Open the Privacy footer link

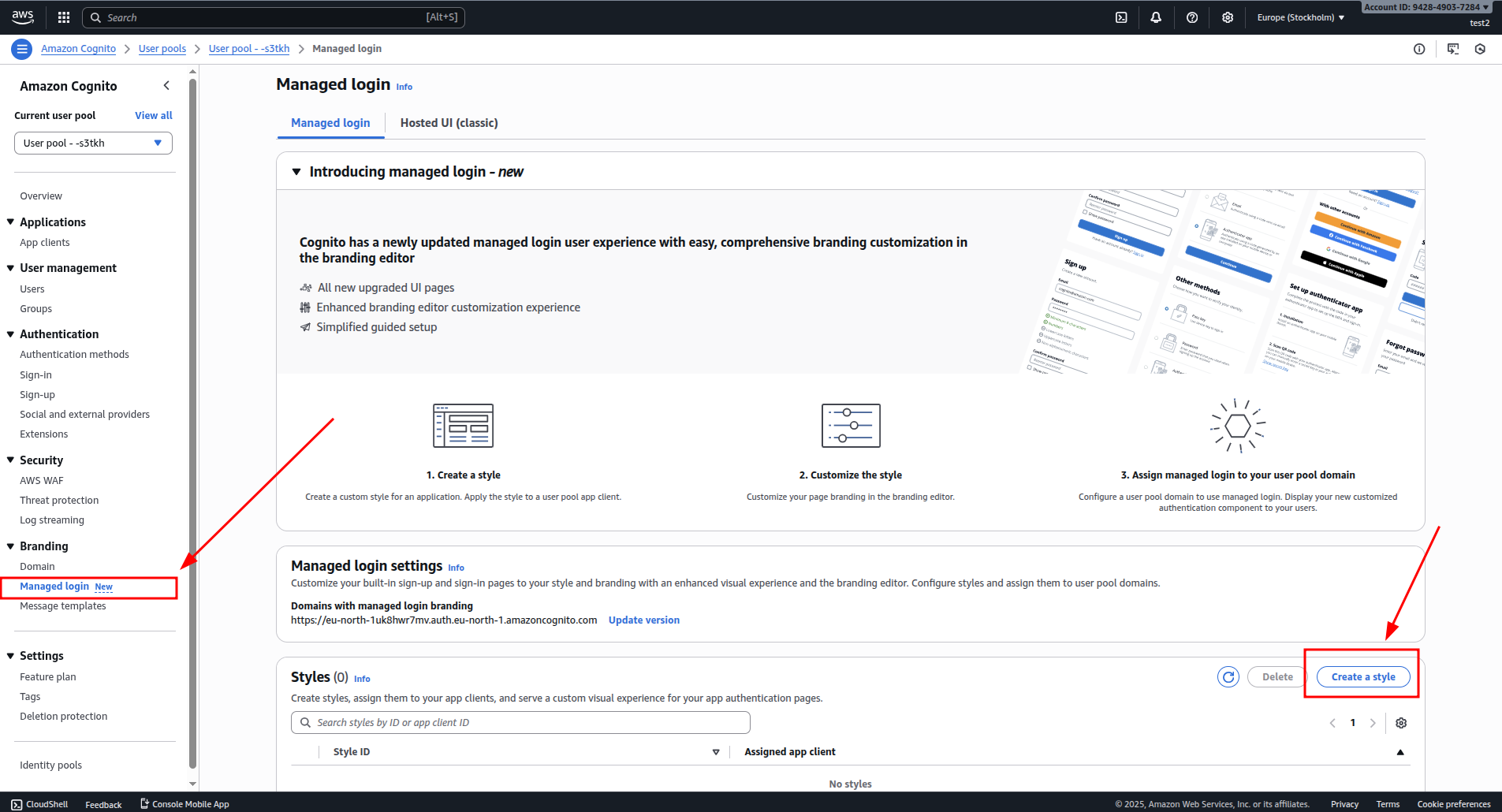click(x=1345, y=804)
